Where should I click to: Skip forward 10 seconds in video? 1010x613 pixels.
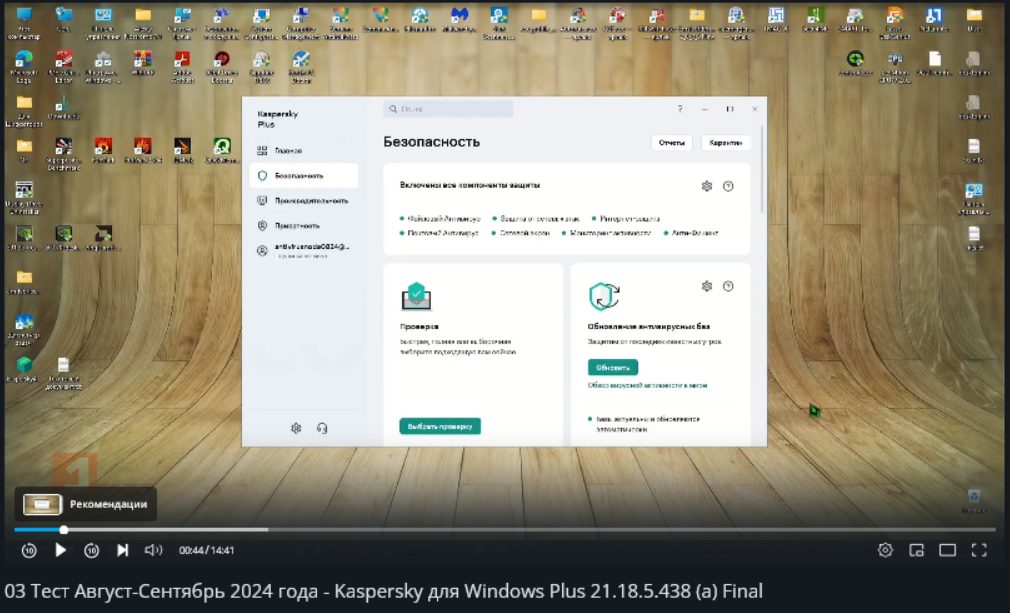click(x=91, y=550)
